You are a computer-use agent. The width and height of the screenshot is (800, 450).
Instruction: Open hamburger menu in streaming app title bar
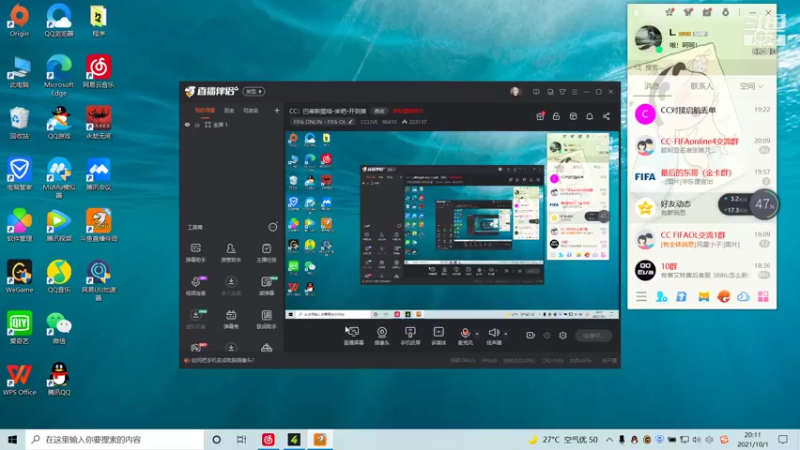tap(574, 92)
